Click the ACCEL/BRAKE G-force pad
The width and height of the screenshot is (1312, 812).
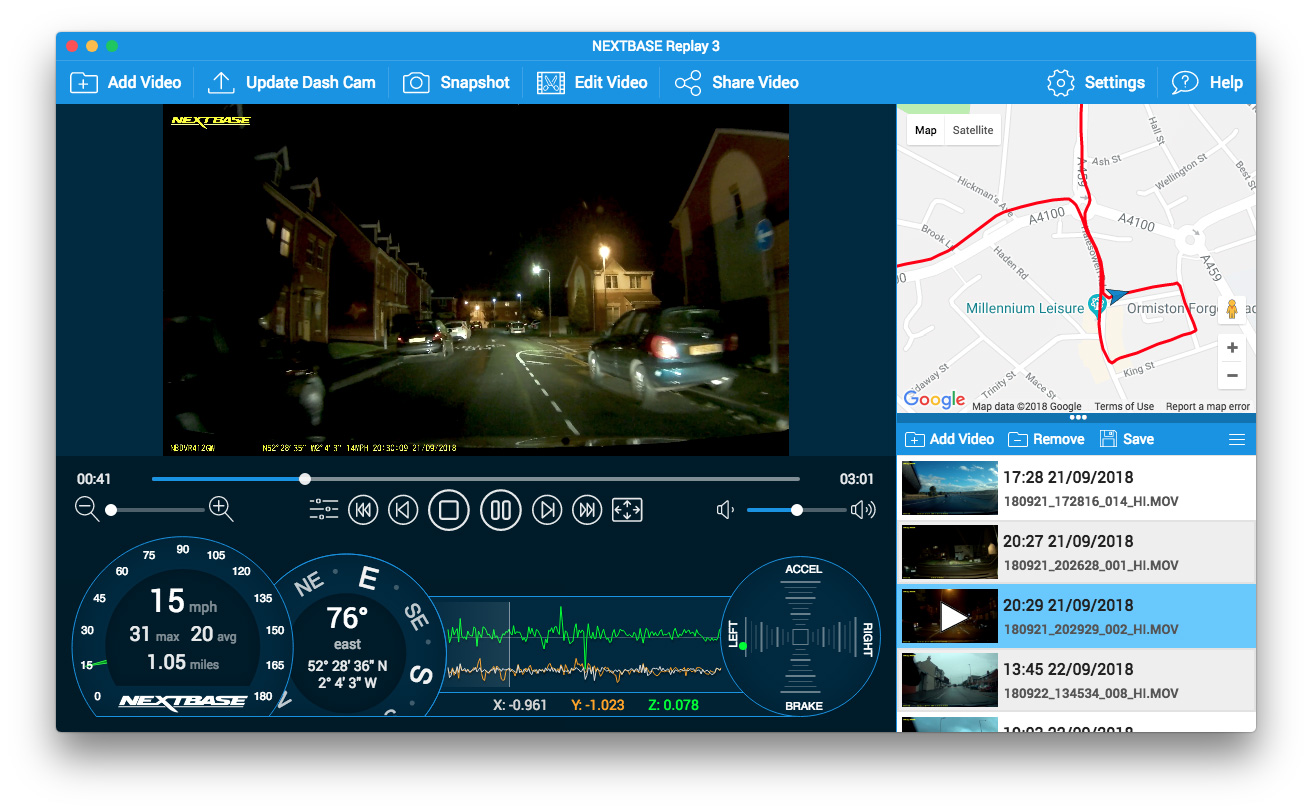pyautogui.click(x=801, y=637)
